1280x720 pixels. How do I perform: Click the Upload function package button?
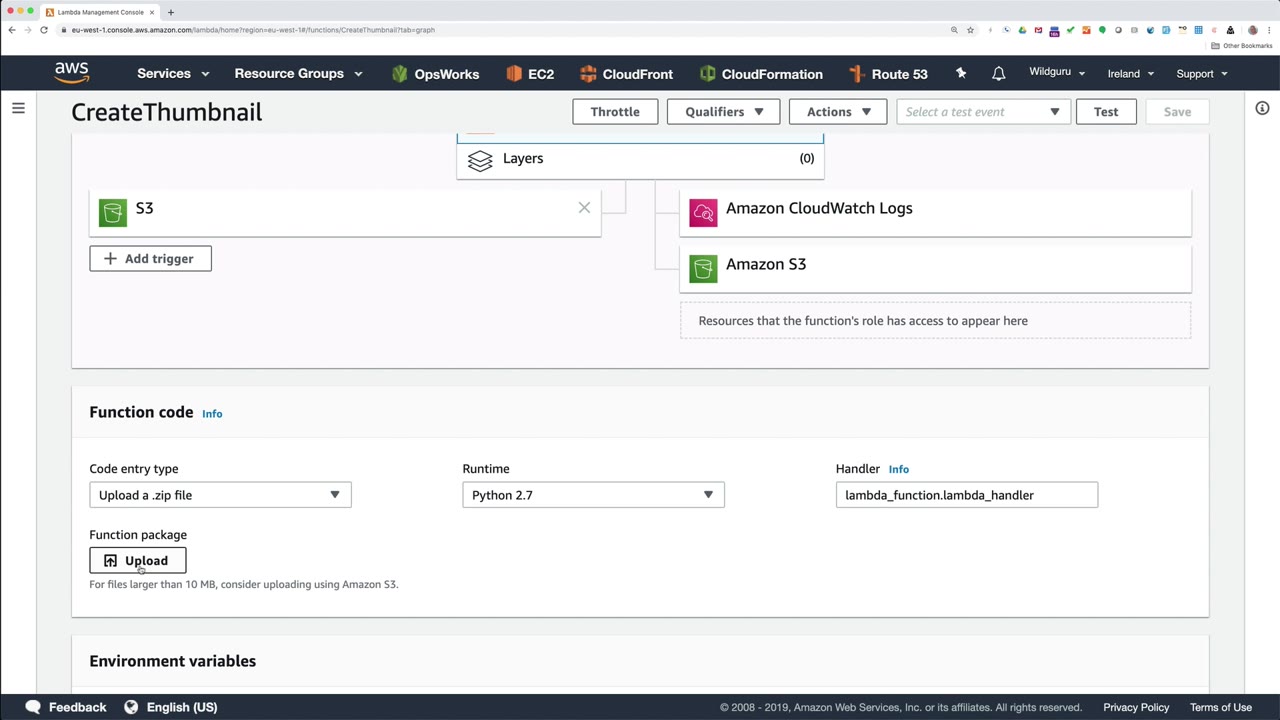click(x=137, y=561)
